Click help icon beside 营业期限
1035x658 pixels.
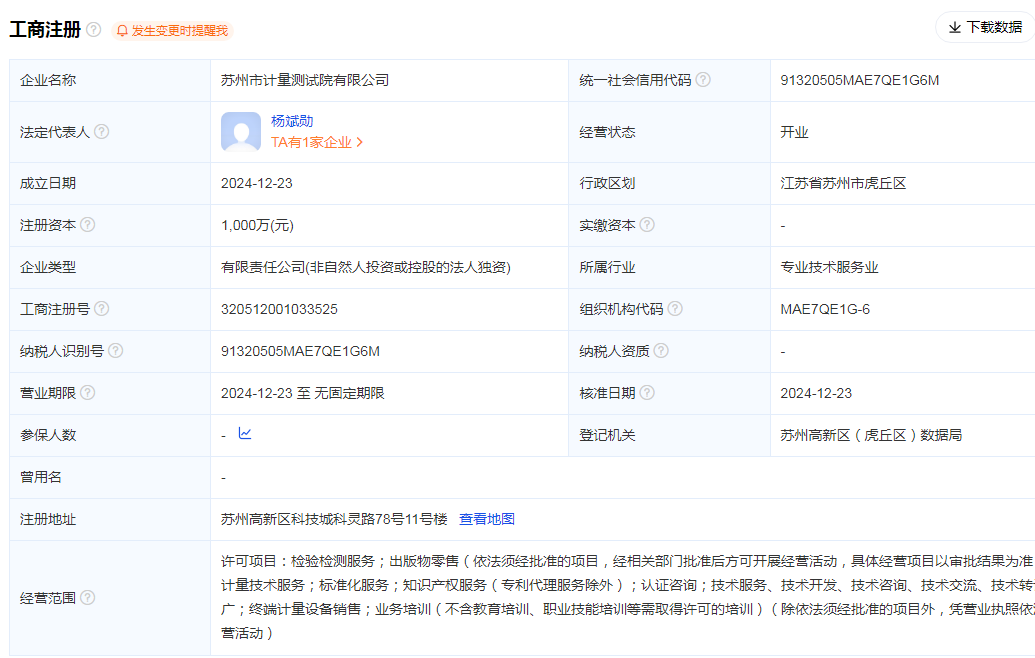tap(88, 393)
